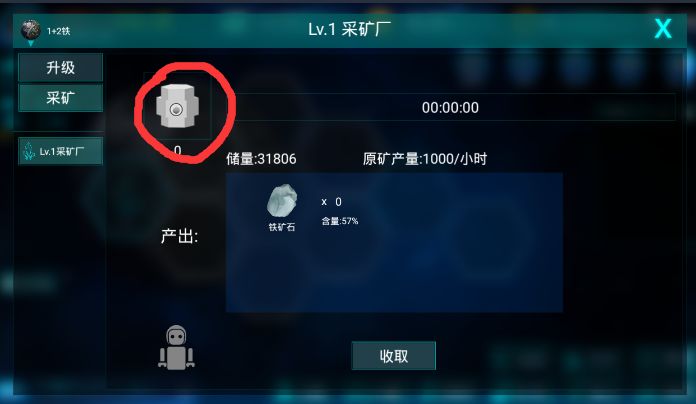Expand the cyan arrow under the planet icon
This screenshot has width=696, height=404.
point(31,43)
